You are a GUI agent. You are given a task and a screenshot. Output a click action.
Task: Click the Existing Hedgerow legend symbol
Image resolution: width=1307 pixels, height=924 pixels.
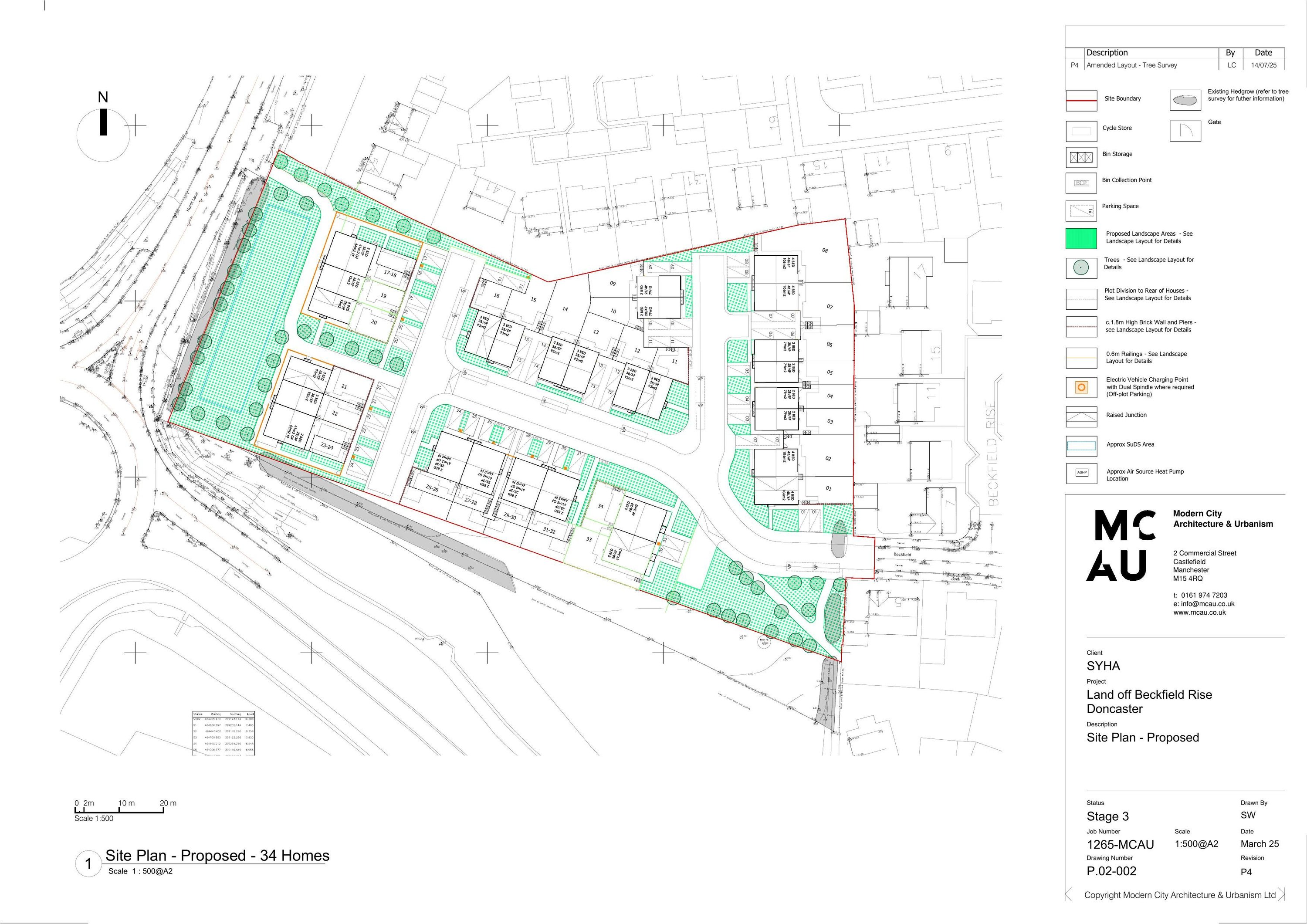1185,100
